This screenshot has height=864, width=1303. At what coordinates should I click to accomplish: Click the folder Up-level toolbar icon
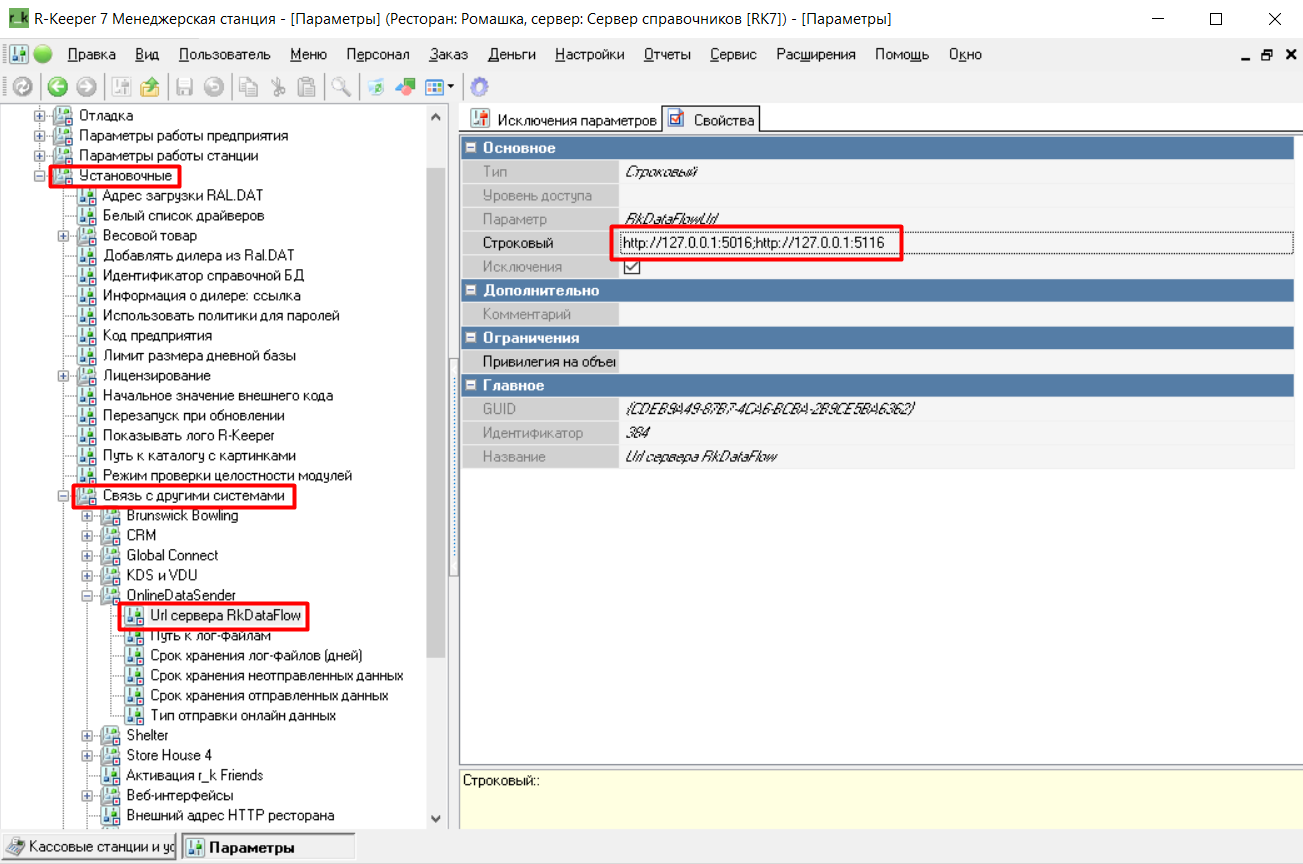[x=150, y=87]
